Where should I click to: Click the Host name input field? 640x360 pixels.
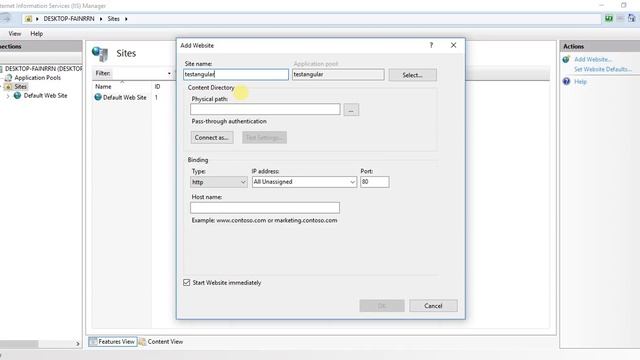click(265, 208)
